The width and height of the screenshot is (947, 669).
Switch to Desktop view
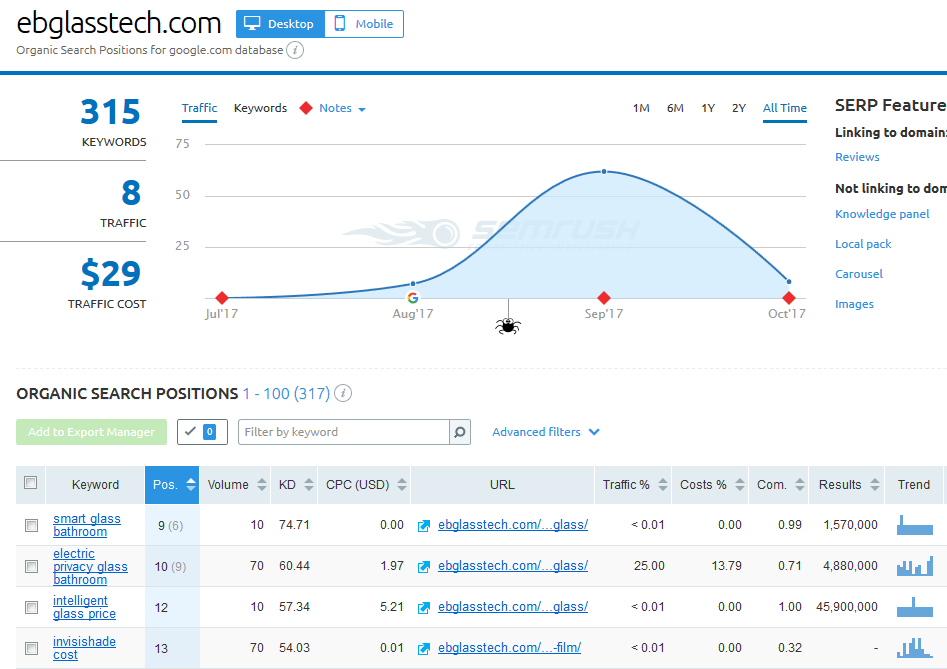(280, 24)
